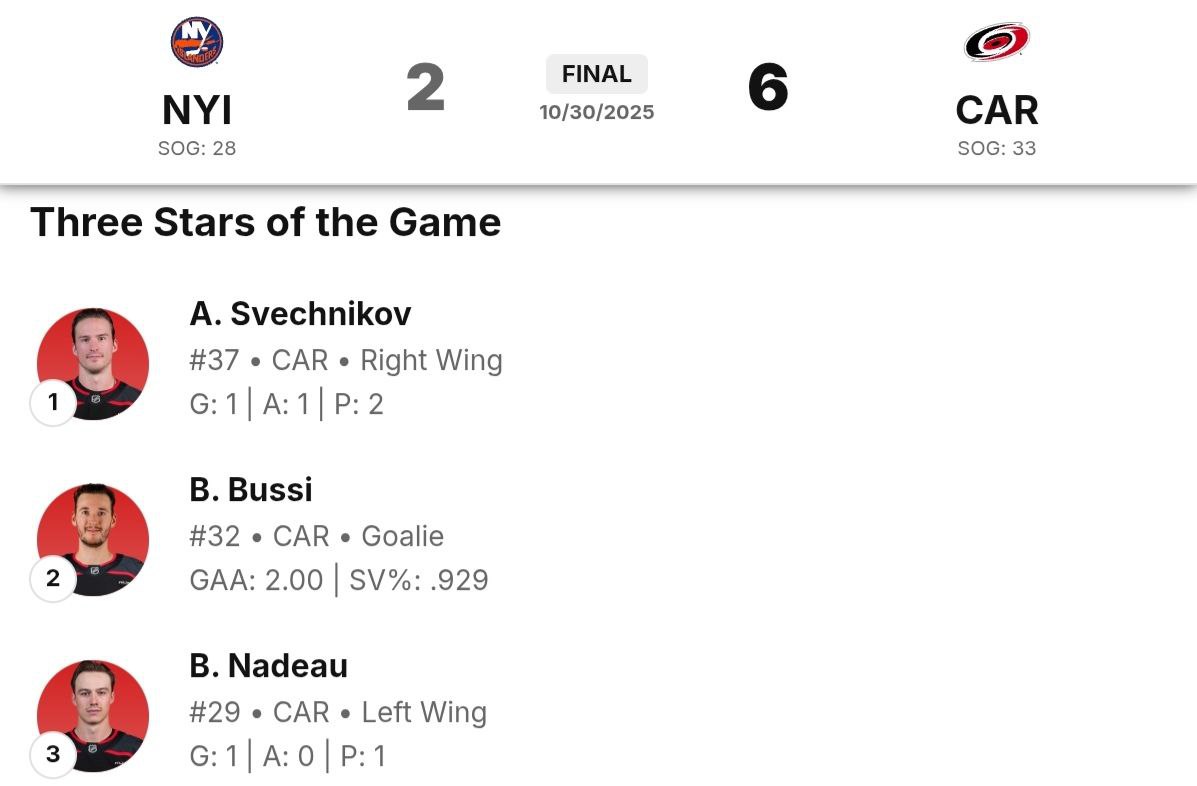Click the Hurricanes score of 6
The width and height of the screenshot is (1197, 786).
coord(768,88)
